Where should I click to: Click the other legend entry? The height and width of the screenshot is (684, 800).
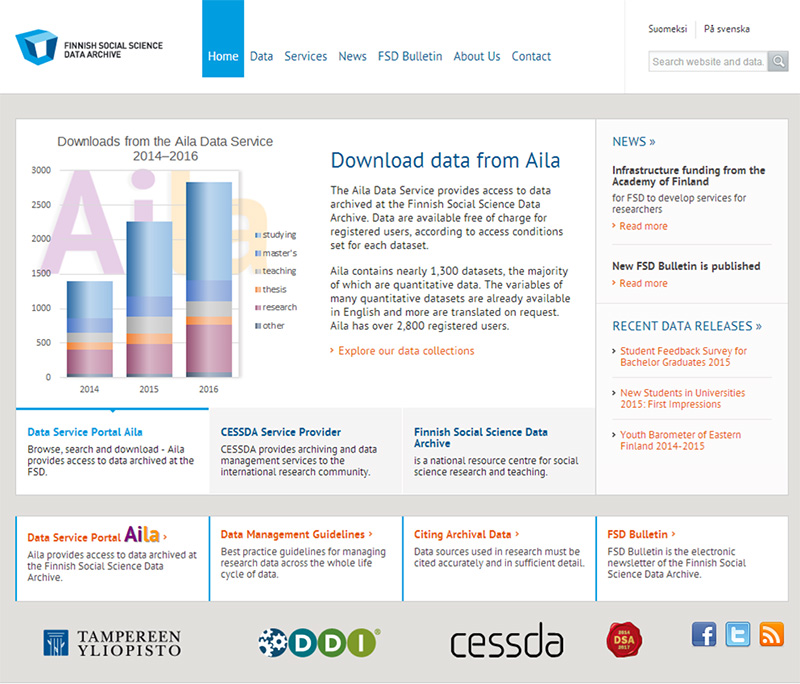pos(270,326)
